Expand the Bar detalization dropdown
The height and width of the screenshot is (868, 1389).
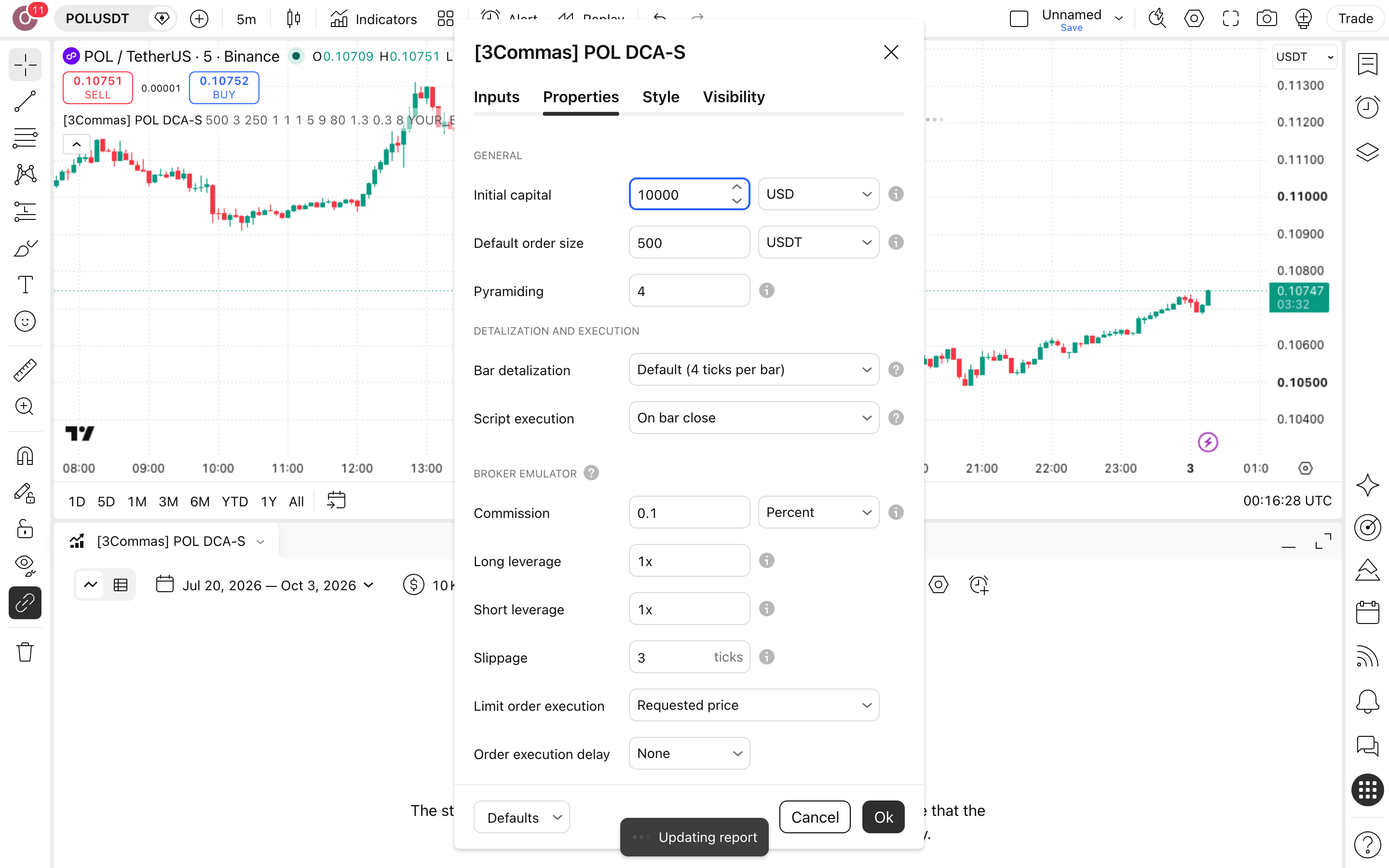[x=754, y=370]
